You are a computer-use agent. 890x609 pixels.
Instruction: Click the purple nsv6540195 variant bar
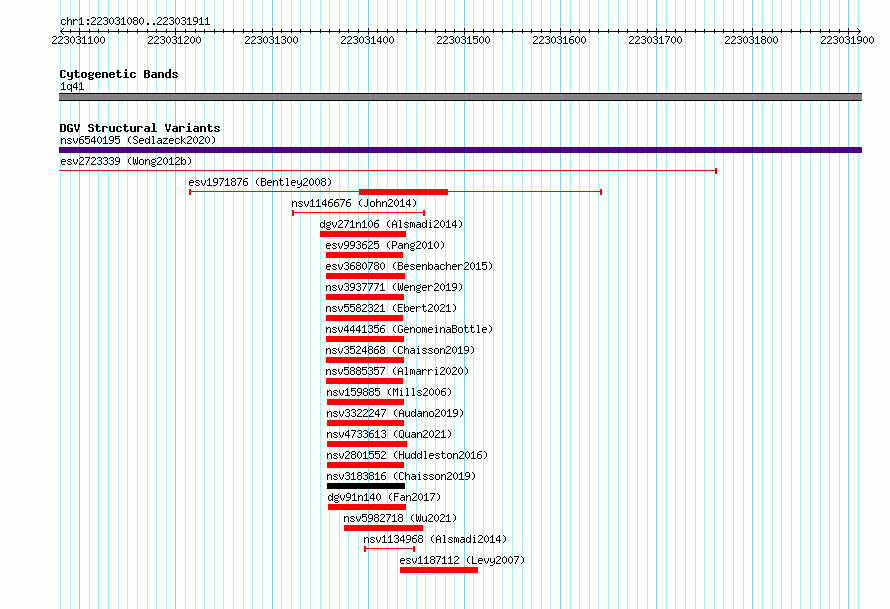point(460,150)
